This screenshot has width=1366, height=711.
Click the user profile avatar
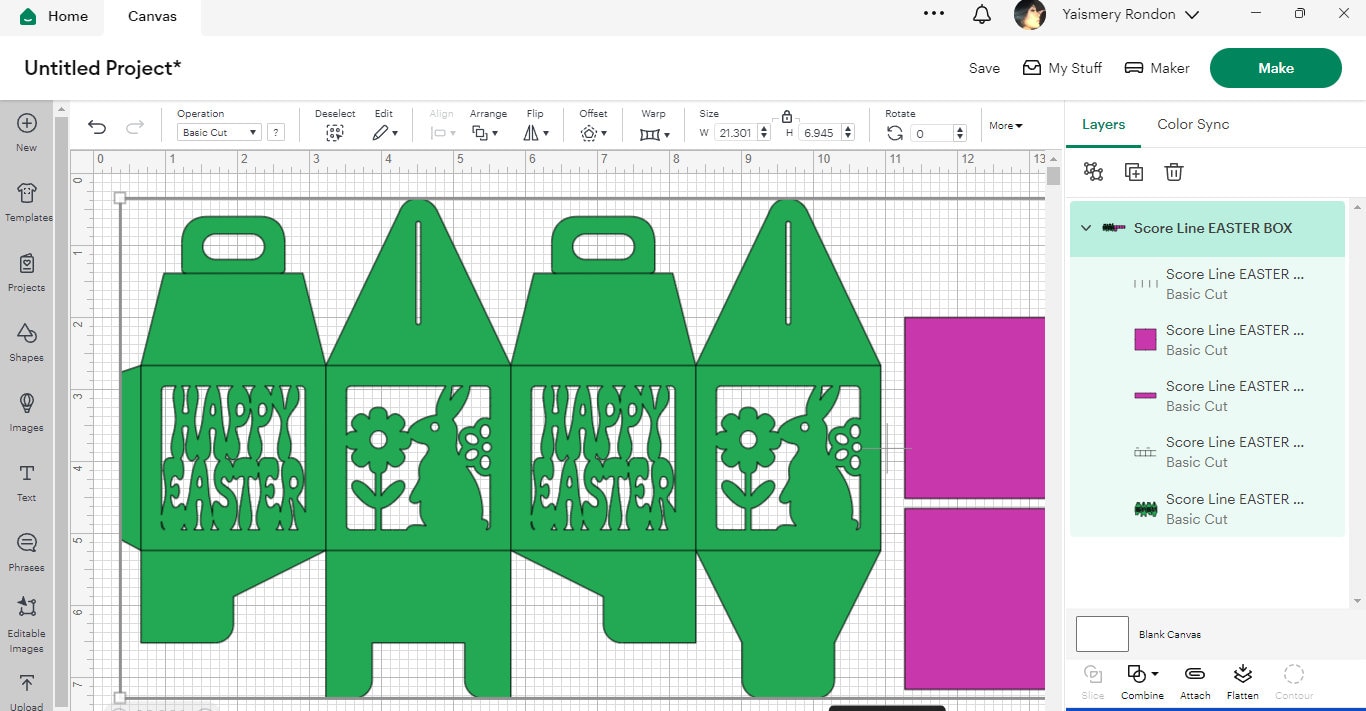pyautogui.click(x=1030, y=14)
